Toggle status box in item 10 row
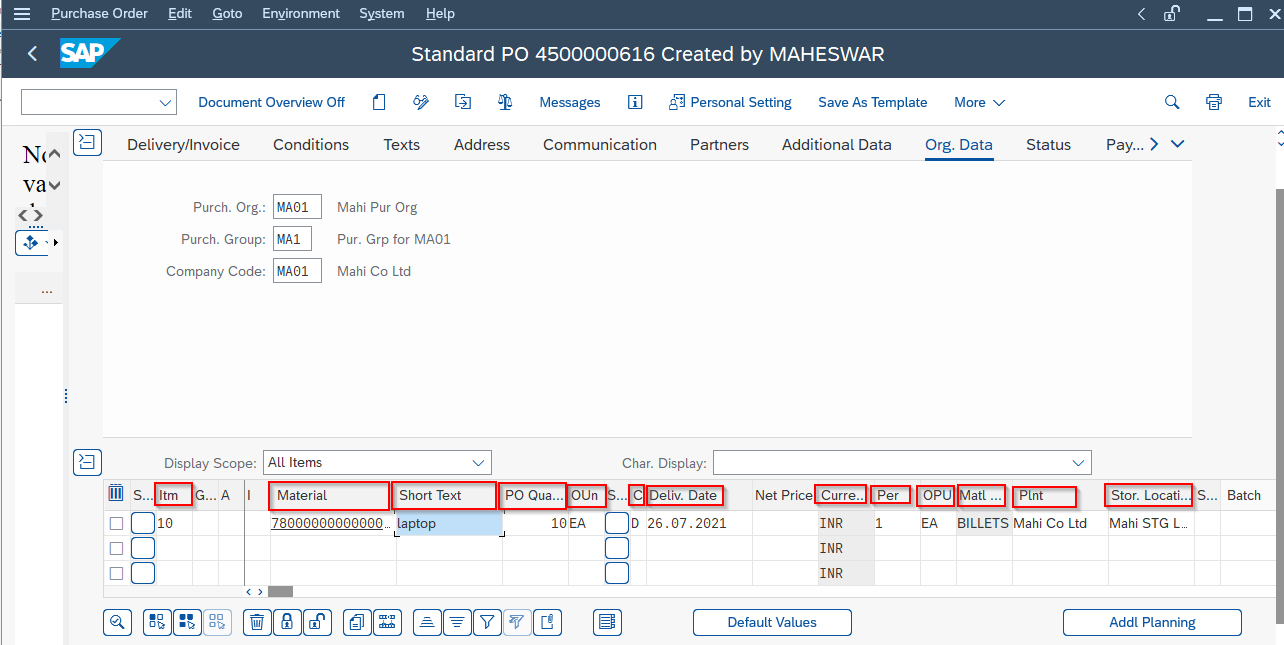Image resolution: width=1284 pixels, height=645 pixels. pyautogui.click(x=143, y=523)
